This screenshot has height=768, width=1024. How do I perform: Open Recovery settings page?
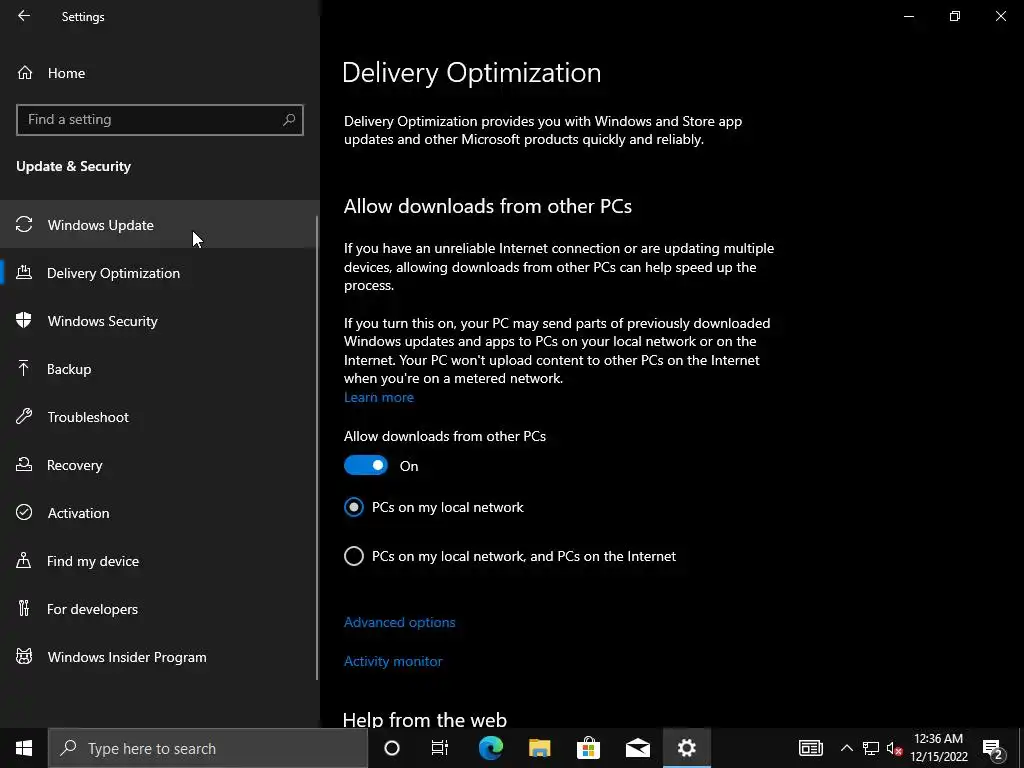[x=159, y=464]
